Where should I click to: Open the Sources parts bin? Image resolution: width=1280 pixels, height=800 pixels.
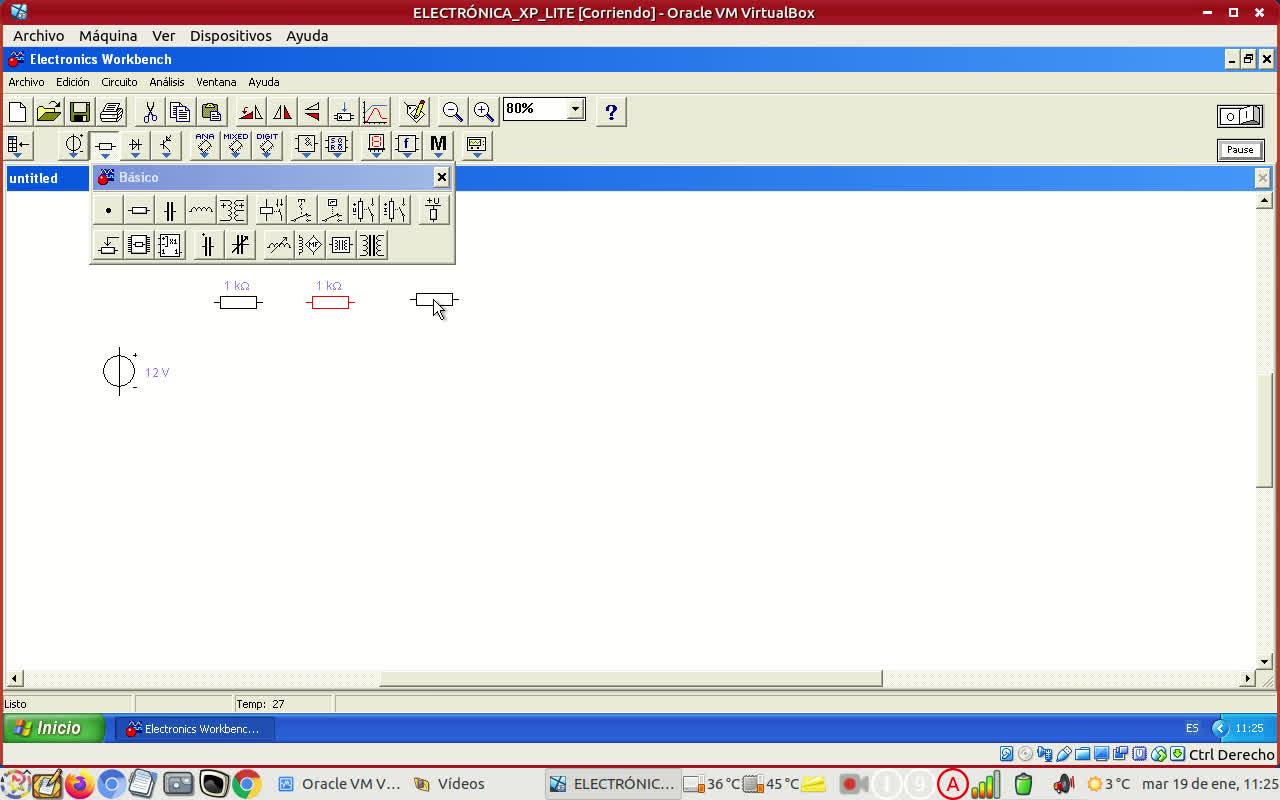pyautogui.click(x=74, y=146)
